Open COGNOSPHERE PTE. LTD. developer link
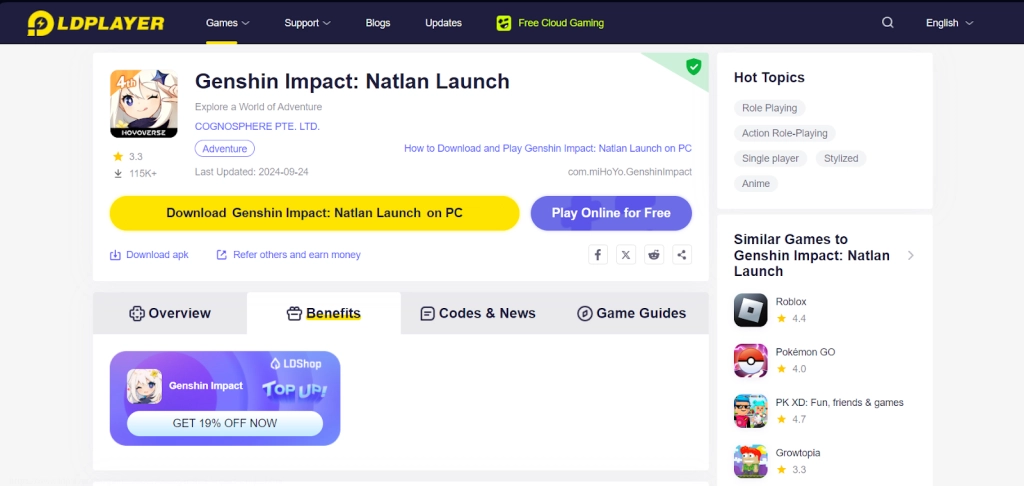Screen dimensions: 1024x486 (x=257, y=127)
